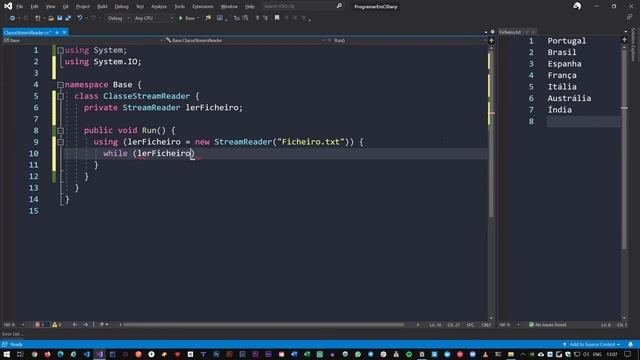Open the Window menu
Viewport: 640px width, 360px height.
pyautogui.click(x=229, y=7)
